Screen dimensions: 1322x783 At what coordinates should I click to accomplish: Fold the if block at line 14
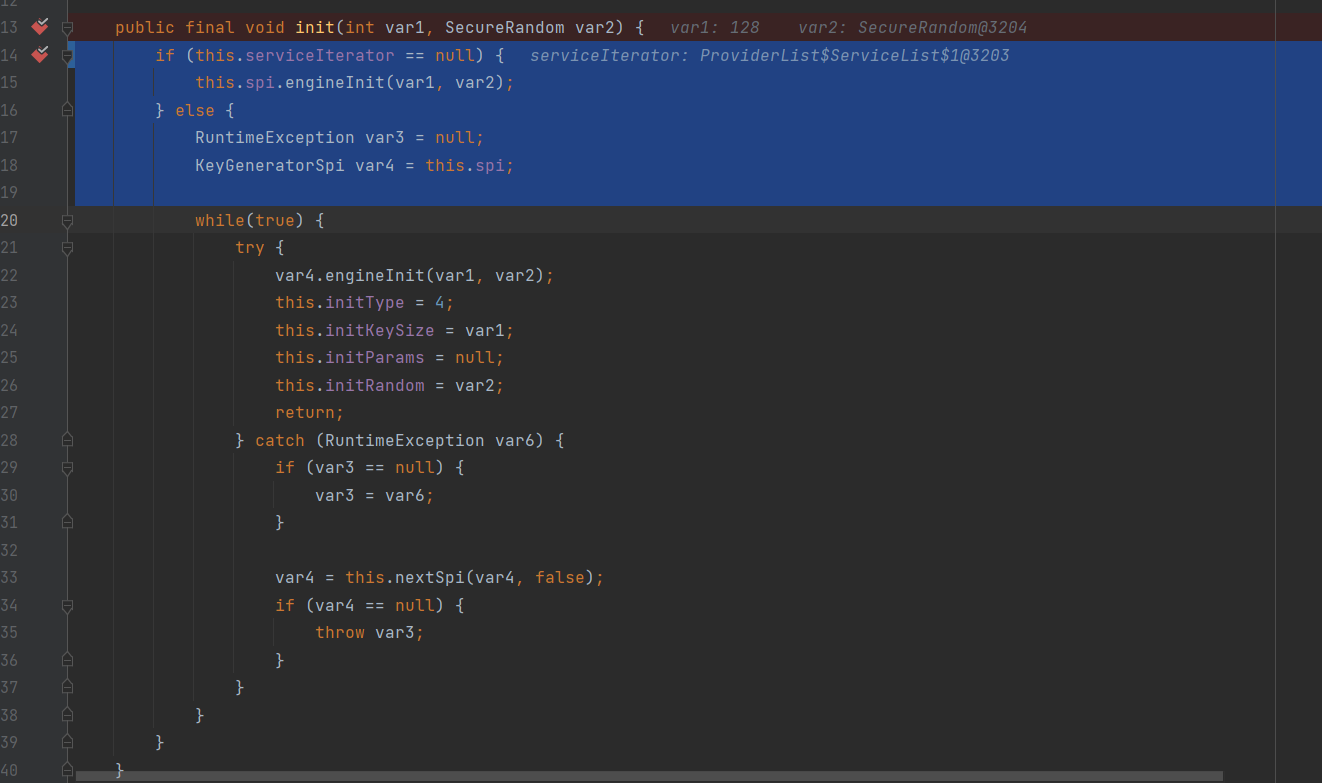tap(67, 56)
